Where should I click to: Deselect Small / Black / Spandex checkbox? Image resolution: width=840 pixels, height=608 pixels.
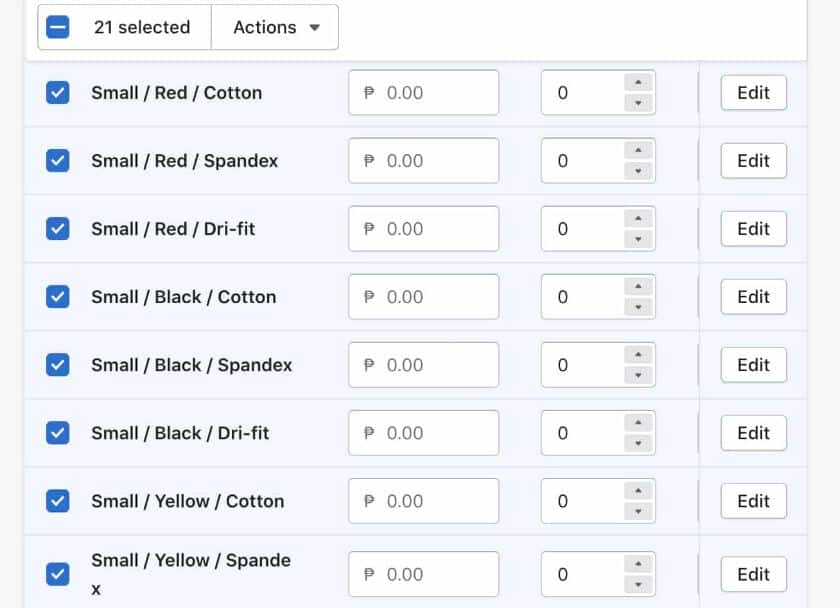[58, 365]
